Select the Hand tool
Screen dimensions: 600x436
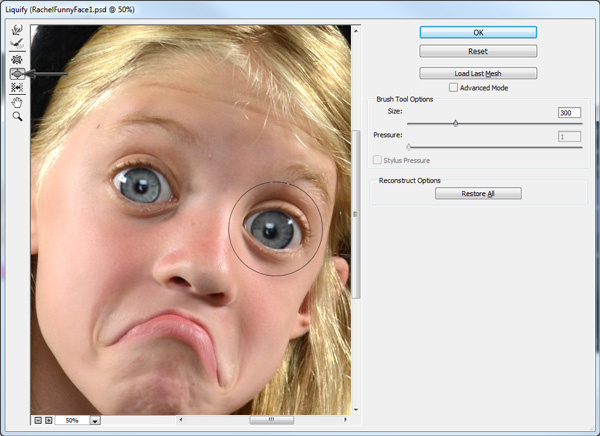pyautogui.click(x=17, y=102)
